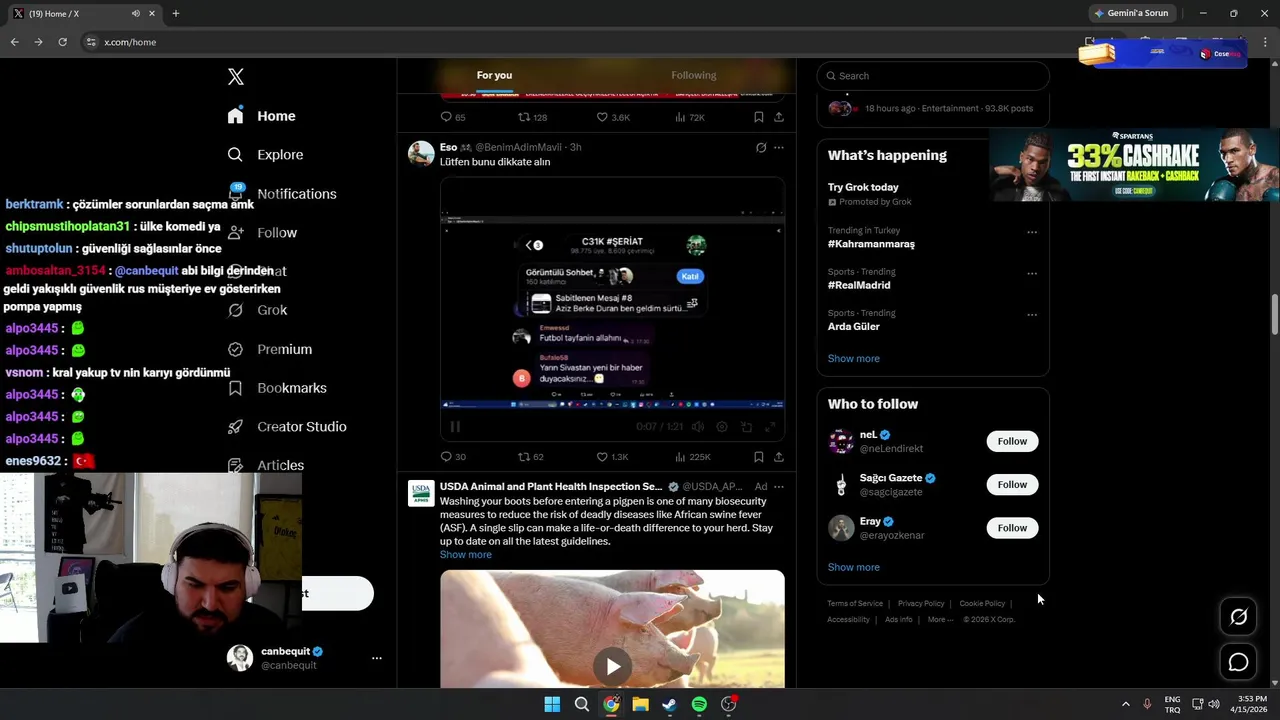Click views icon showing 72K
The height and width of the screenshot is (720, 1280).
(680, 117)
